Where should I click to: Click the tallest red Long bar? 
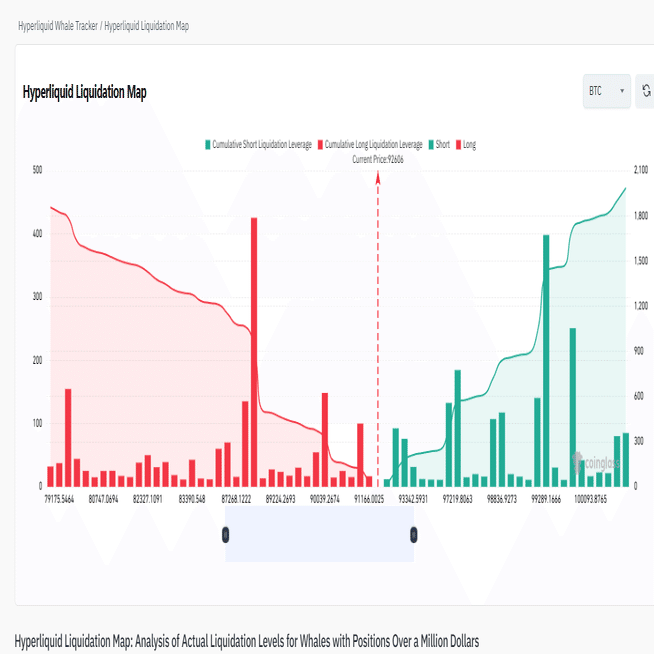coord(254,350)
